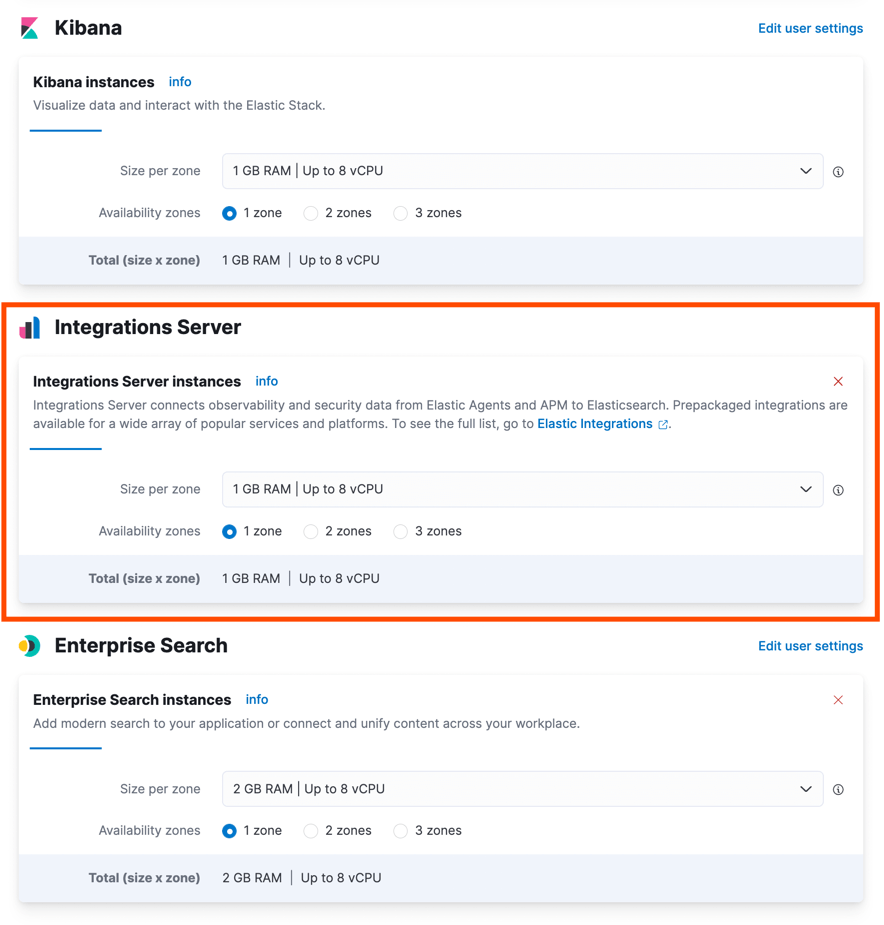Click the Kibana logo icon

29,27
